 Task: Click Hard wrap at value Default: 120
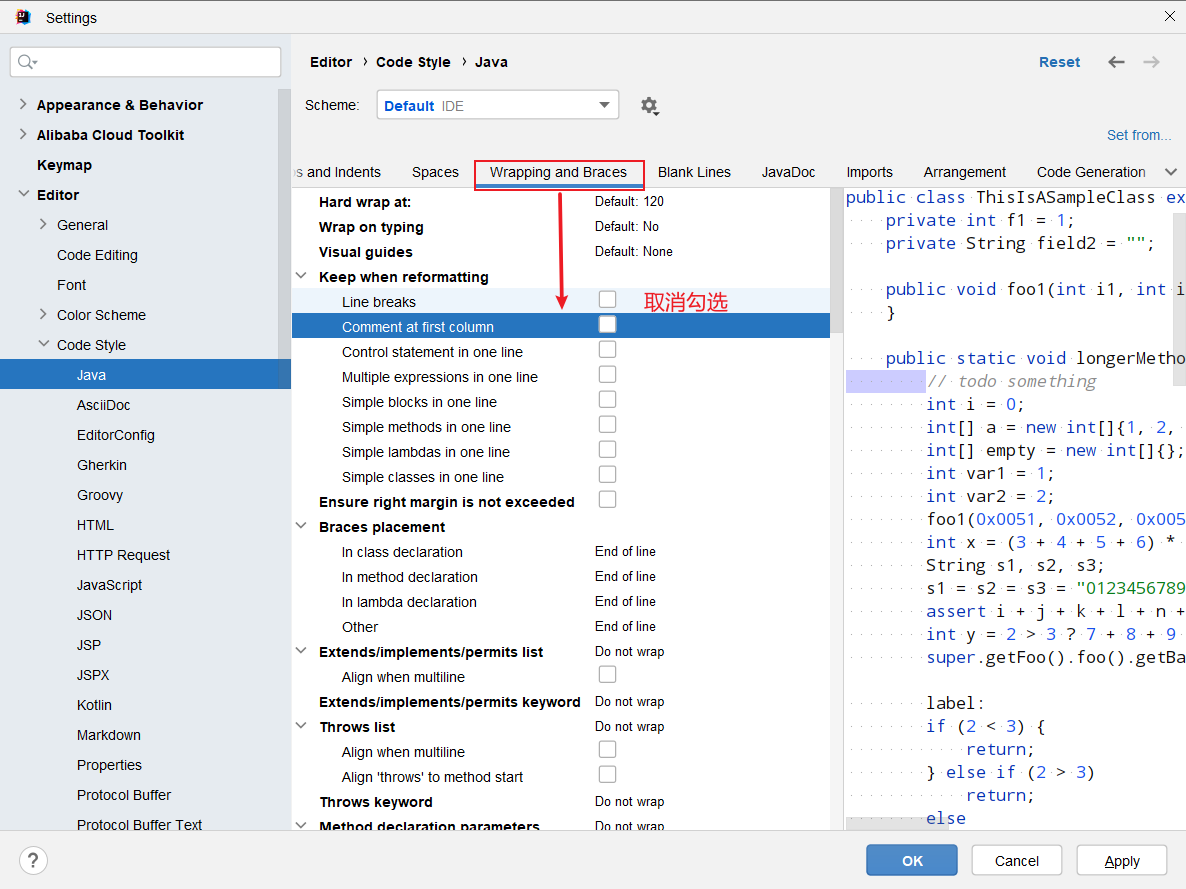pos(629,201)
